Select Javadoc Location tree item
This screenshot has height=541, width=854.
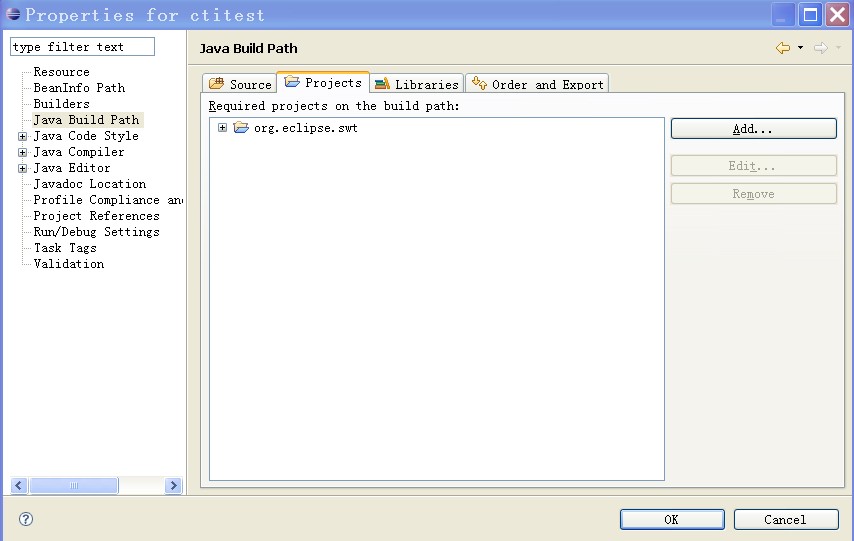pos(90,184)
